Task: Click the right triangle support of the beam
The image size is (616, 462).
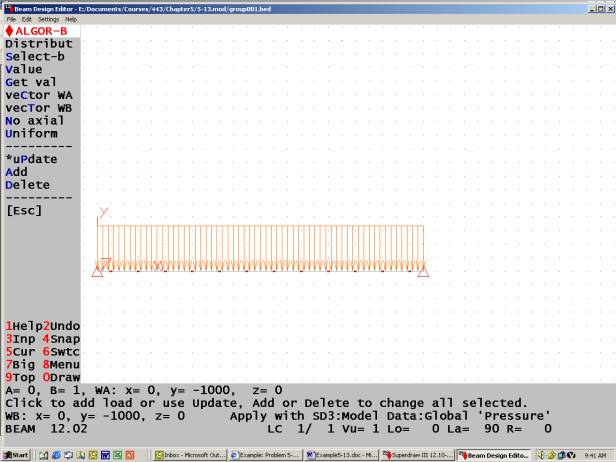Action: click(x=424, y=271)
